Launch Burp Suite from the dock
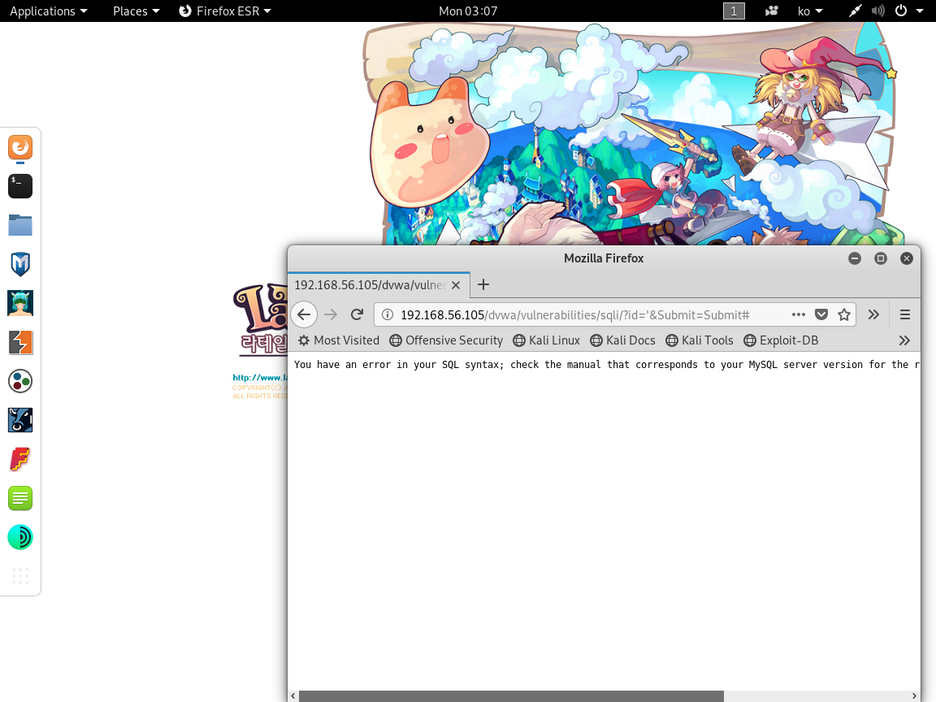Viewport: 936px width, 702px height. 20,343
